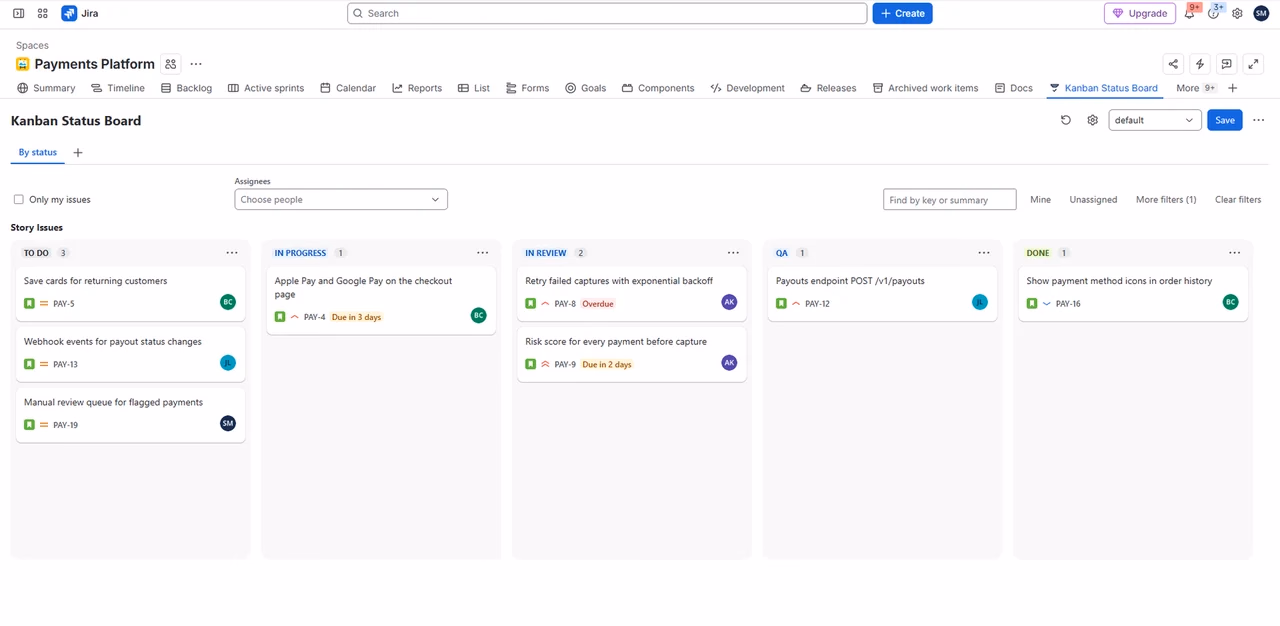Click the Upgrade button
The image size is (1280, 626).
(1140, 13)
